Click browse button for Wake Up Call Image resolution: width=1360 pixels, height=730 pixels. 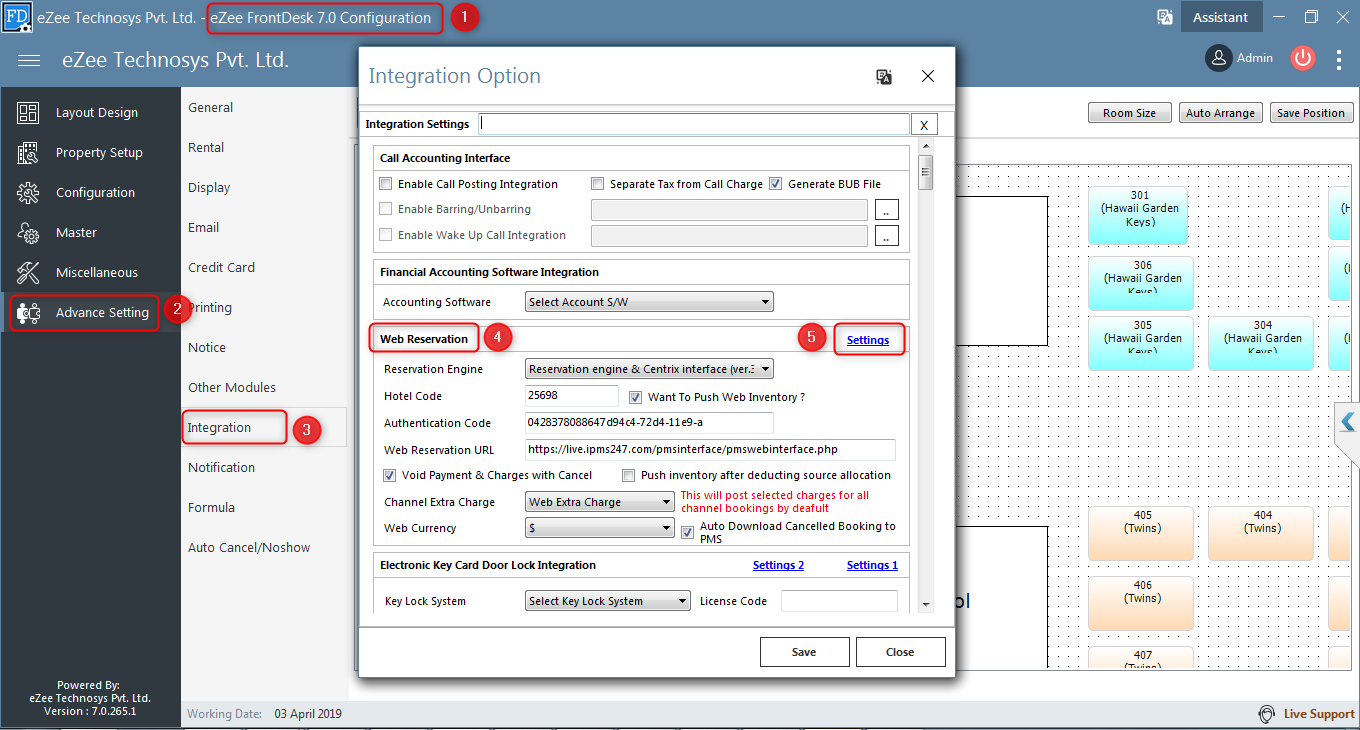(887, 236)
